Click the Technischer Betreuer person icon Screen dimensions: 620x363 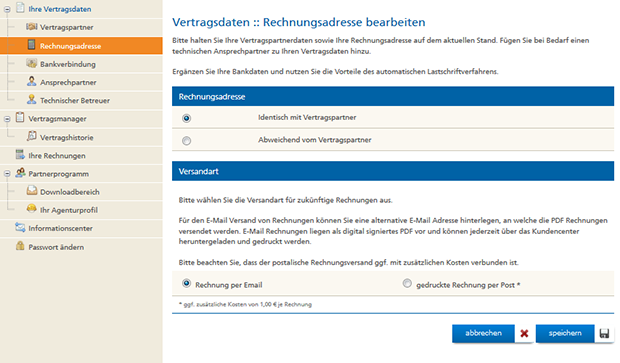32,100
